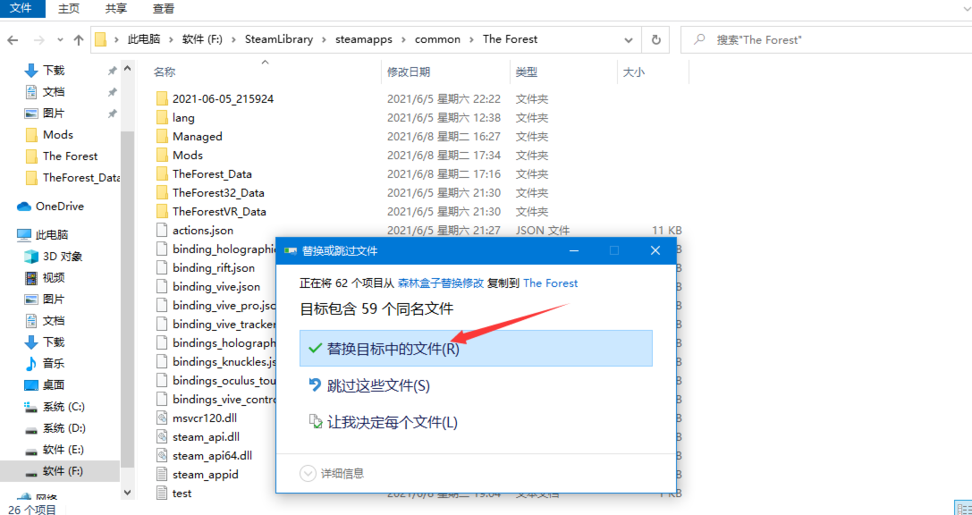Go forward with the forward arrow

tap(38, 40)
